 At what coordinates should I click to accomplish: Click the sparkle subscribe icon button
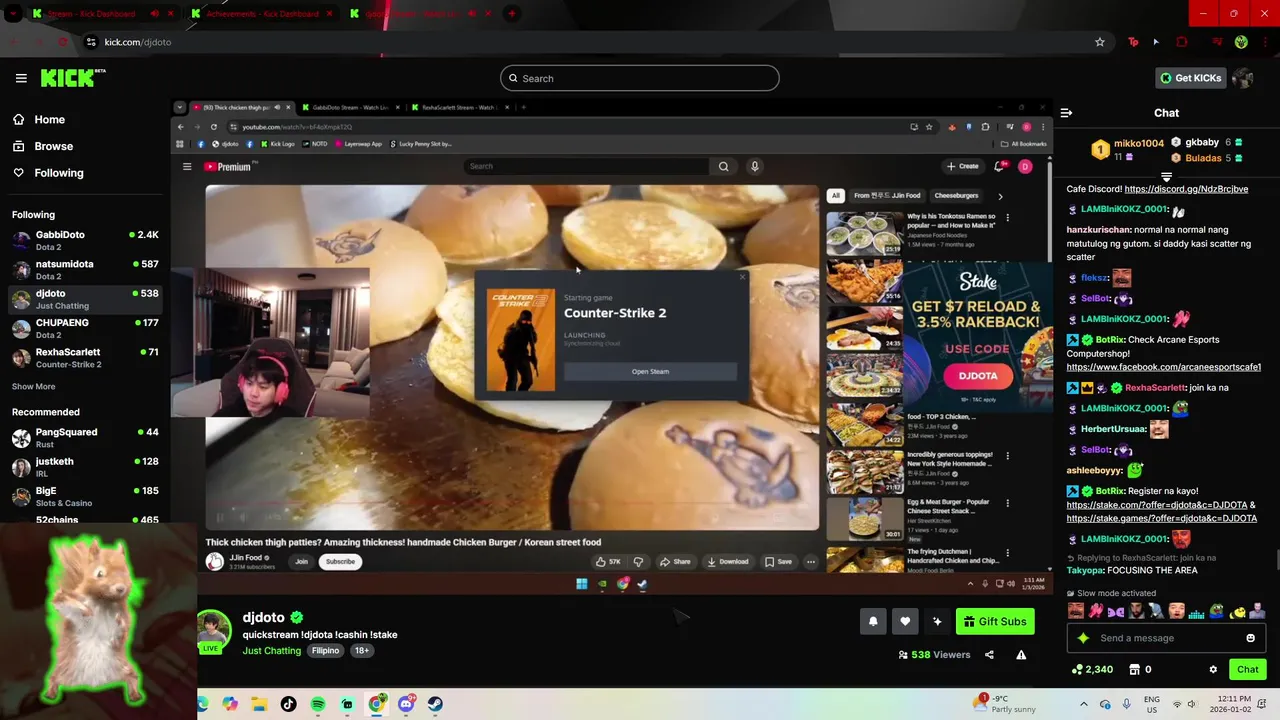point(937,621)
